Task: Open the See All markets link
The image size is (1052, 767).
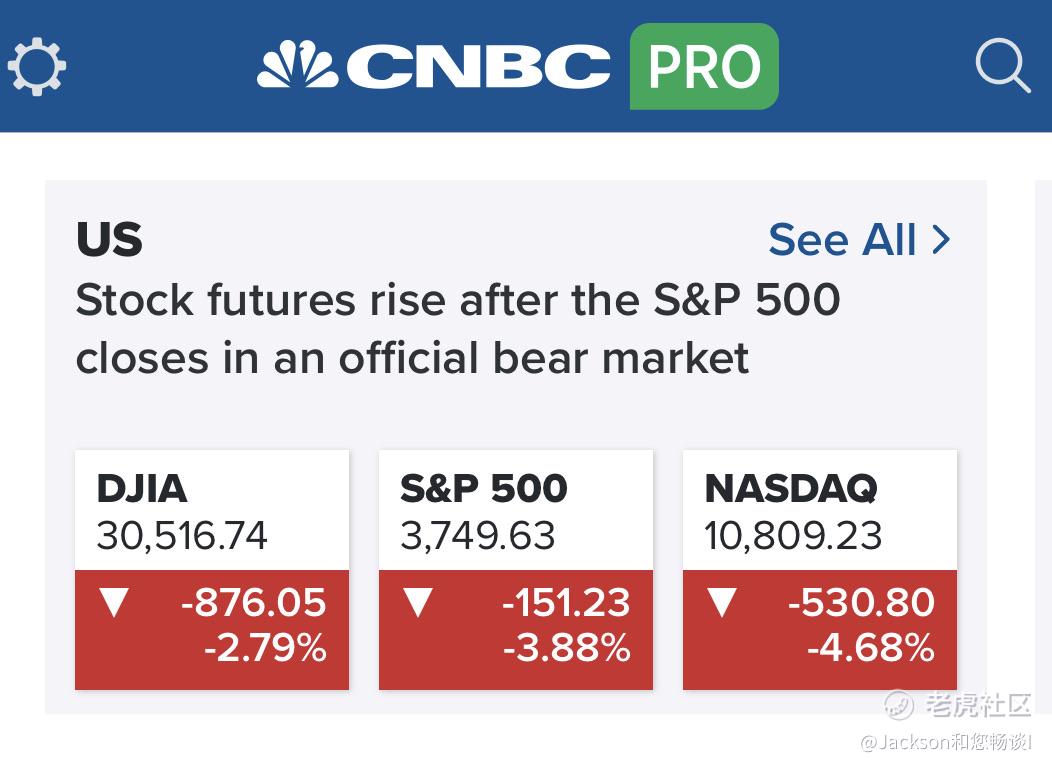Action: pos(859,240)
